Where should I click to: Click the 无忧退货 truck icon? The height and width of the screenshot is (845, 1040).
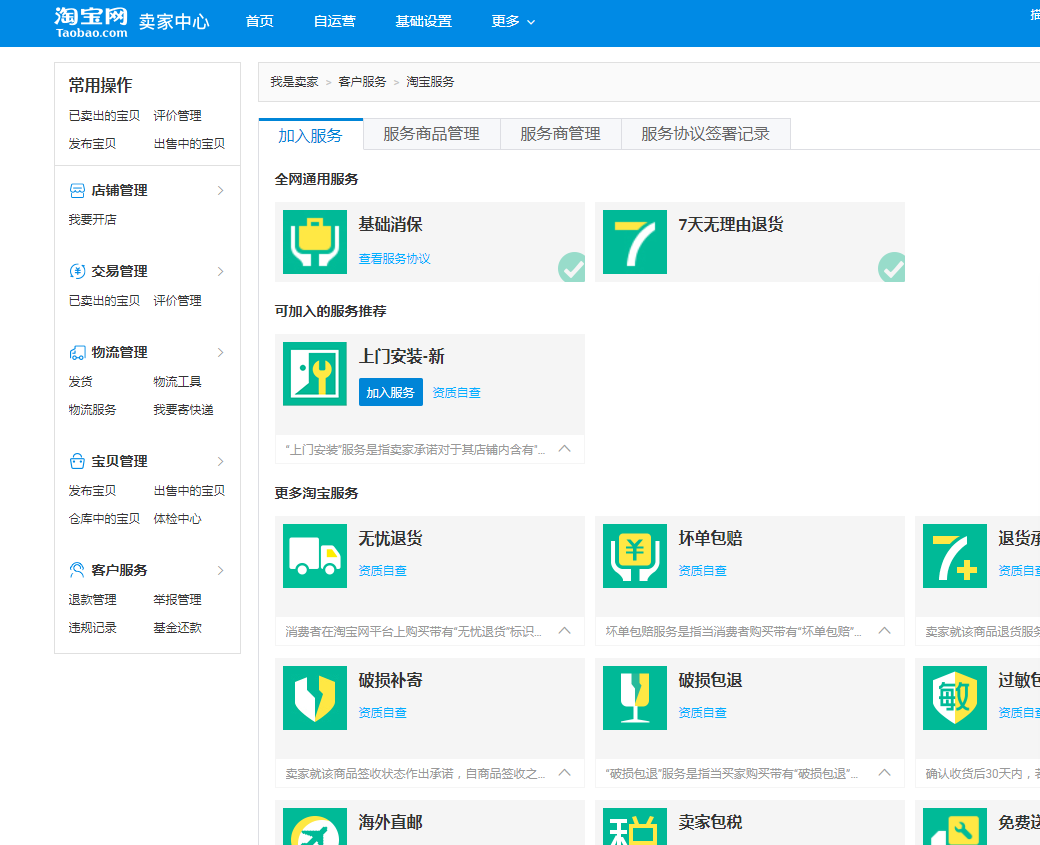click(x=314, y=556)
